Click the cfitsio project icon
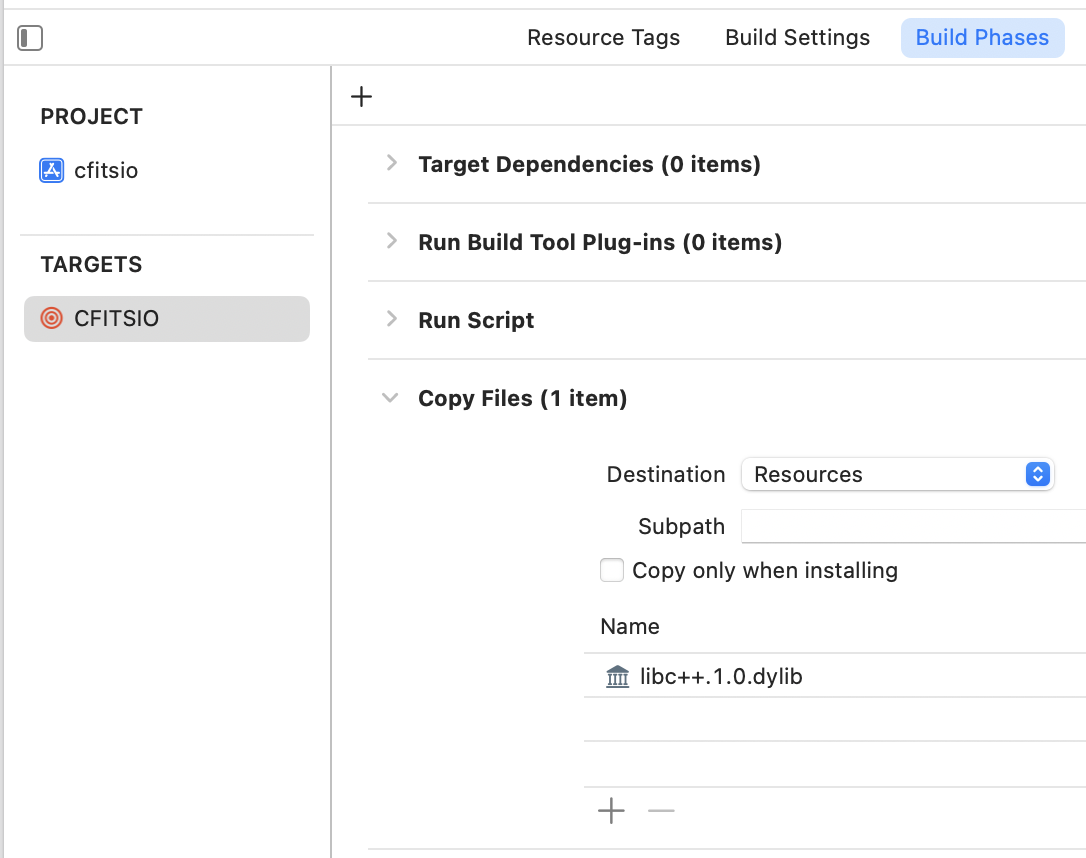Screen dimensions: 1086x858 click(x=52, y=171)
